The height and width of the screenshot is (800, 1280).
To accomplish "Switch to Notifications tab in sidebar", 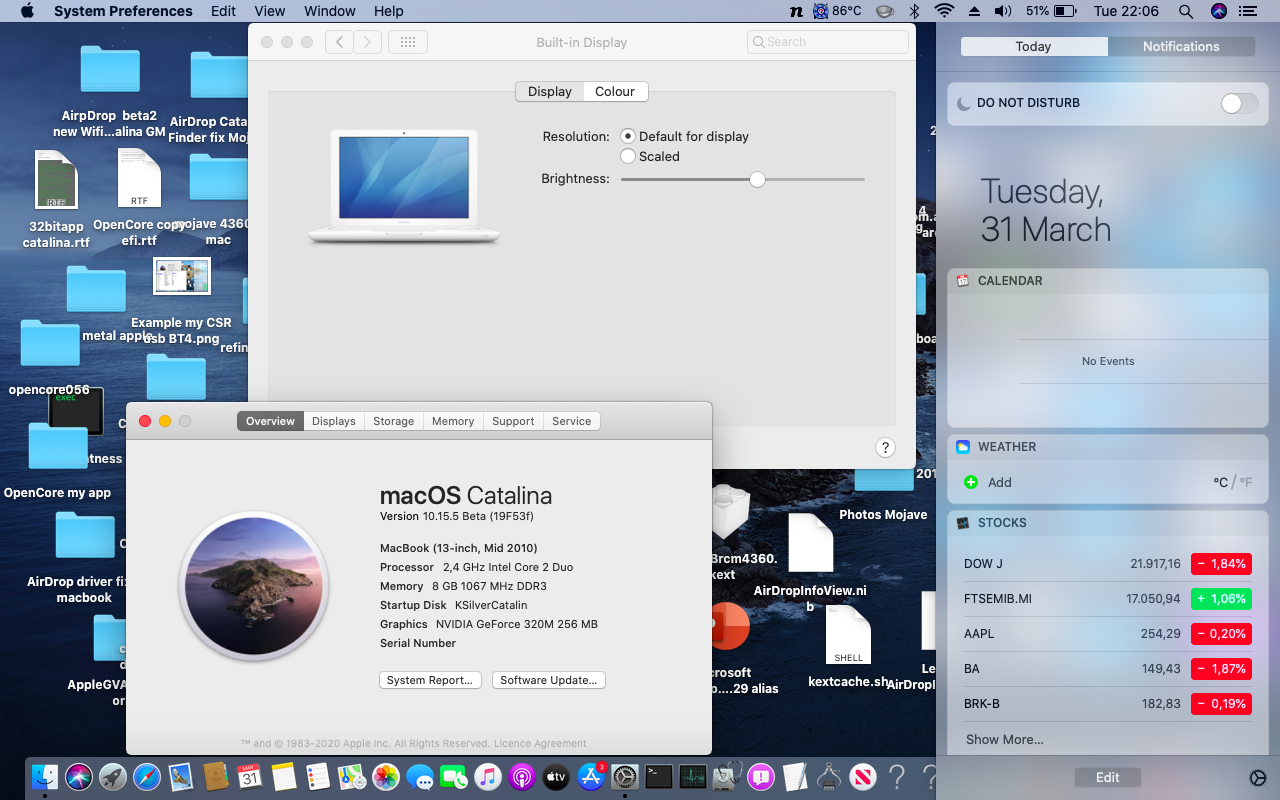I will pyautogui.click(x=1181, y=46).
